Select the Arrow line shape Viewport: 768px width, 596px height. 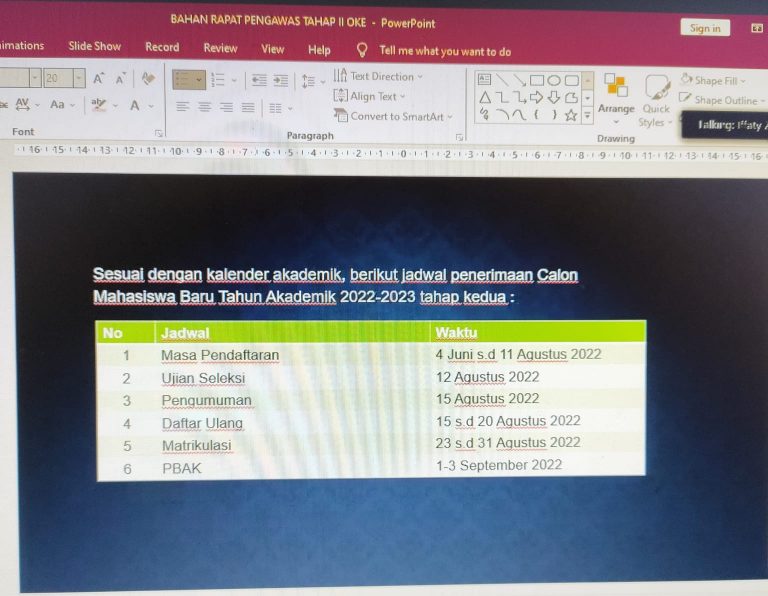[x=519, y=80]
